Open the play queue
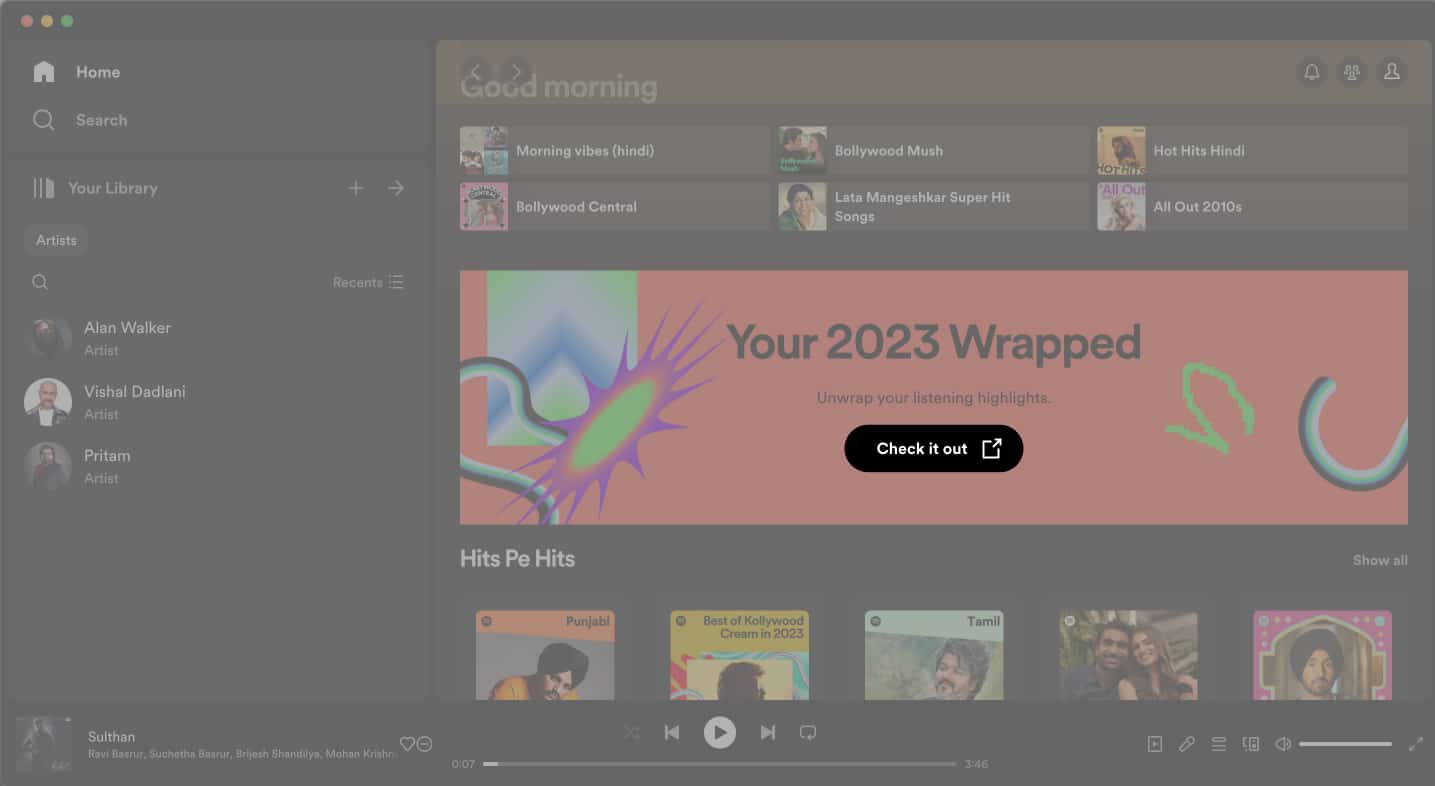1435x786 pixels. [1219, 744]
